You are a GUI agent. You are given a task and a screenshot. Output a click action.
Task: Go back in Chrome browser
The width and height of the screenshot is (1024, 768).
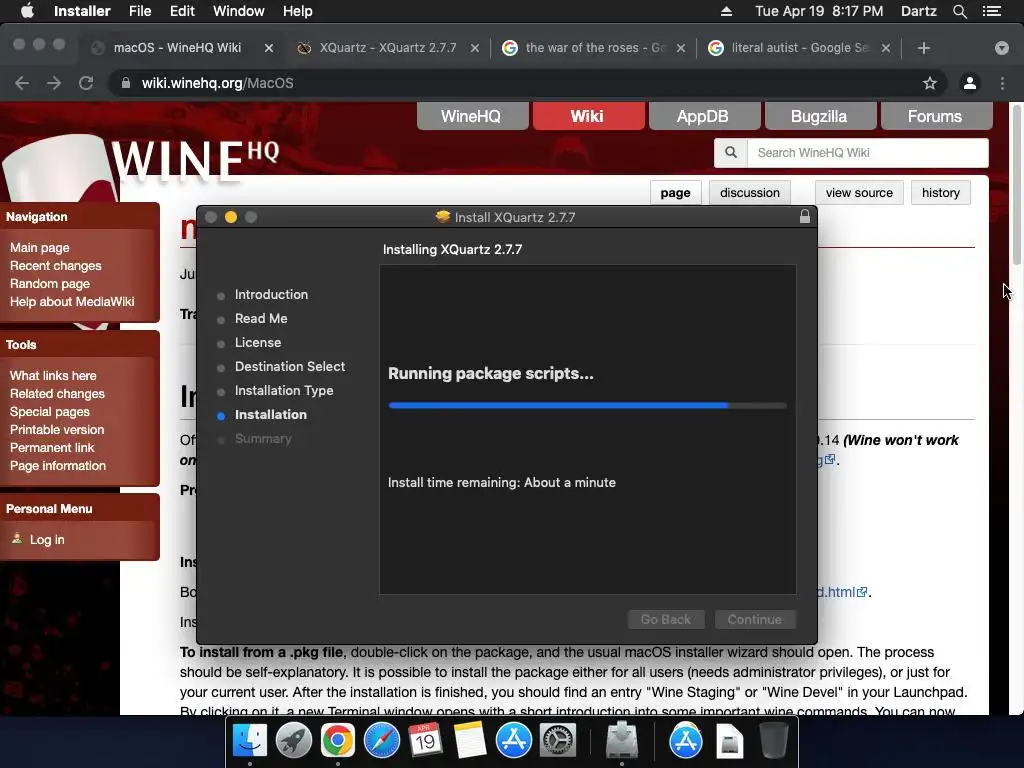[22, 83]
